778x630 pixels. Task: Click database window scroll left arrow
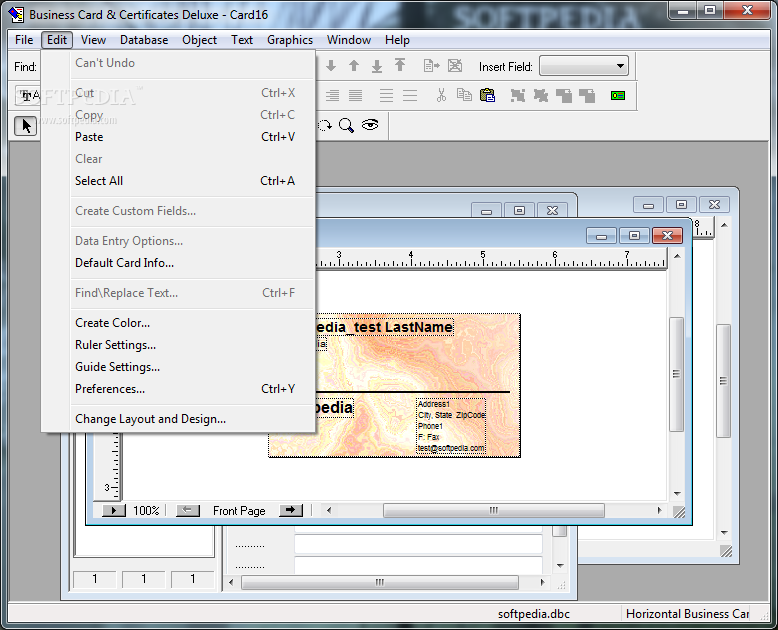point(231,582)
